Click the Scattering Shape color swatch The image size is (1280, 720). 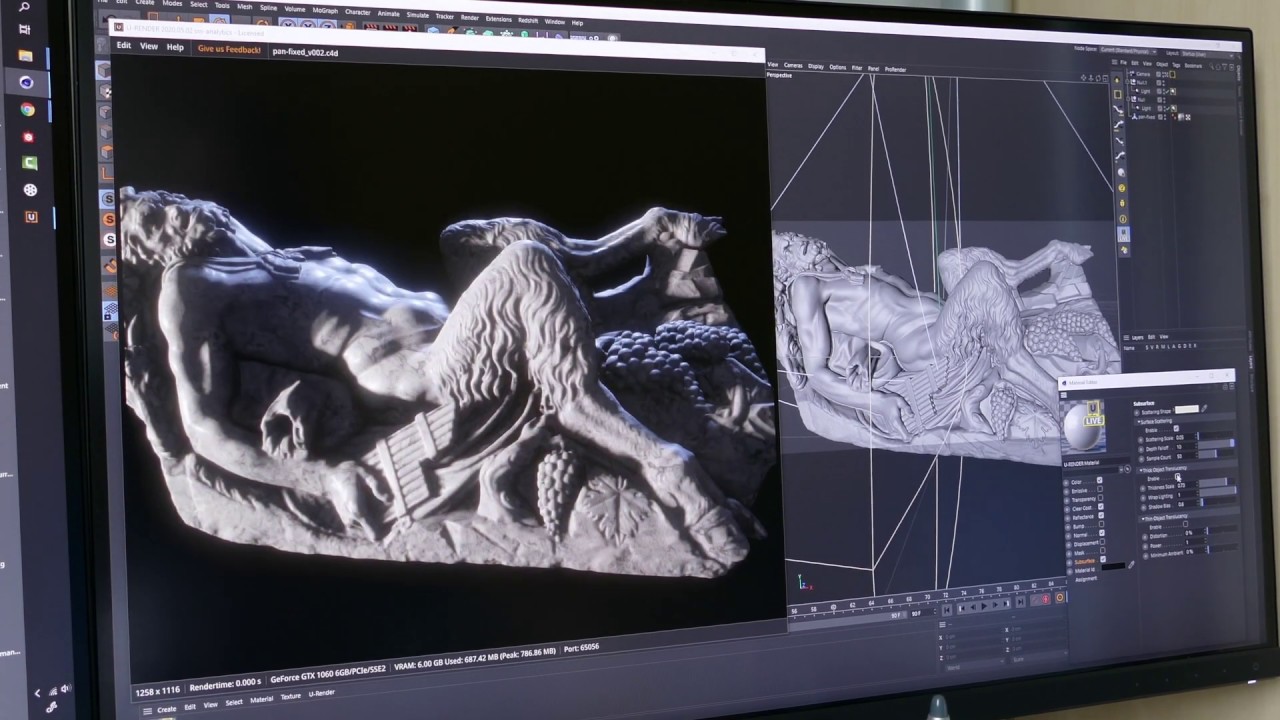pyautogui.click(x=1187, y=409)
